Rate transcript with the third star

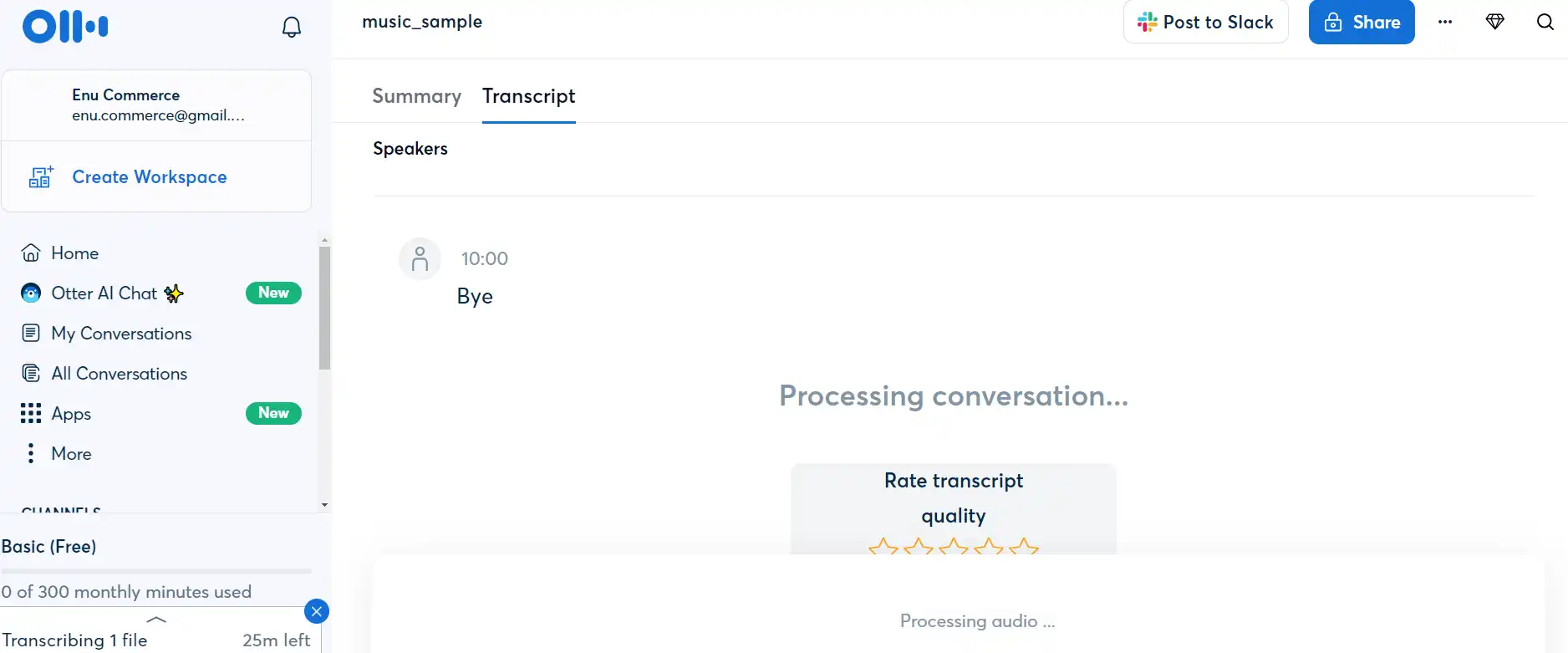(954, 548)
